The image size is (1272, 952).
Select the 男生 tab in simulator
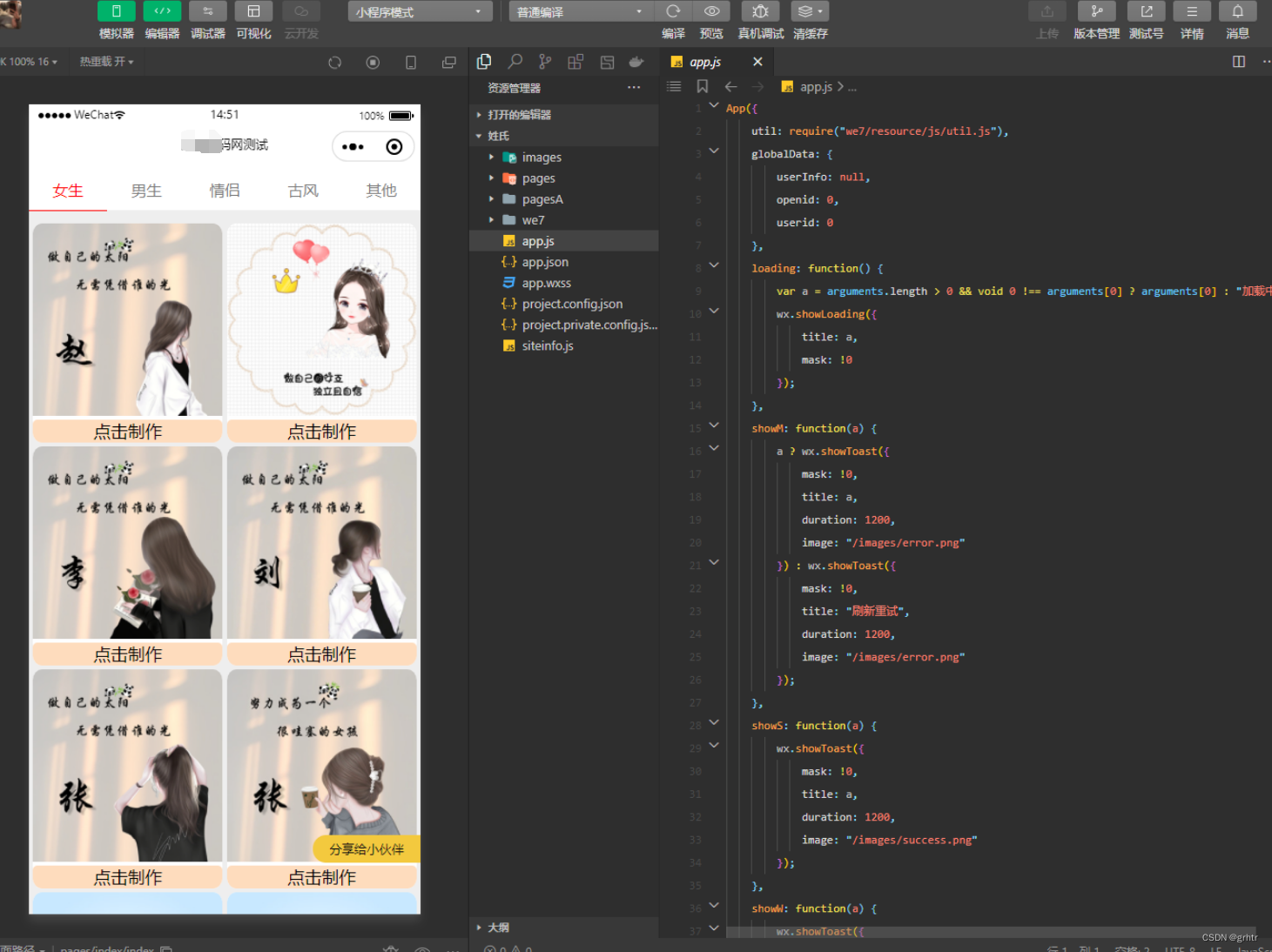[x=146, y=191]
